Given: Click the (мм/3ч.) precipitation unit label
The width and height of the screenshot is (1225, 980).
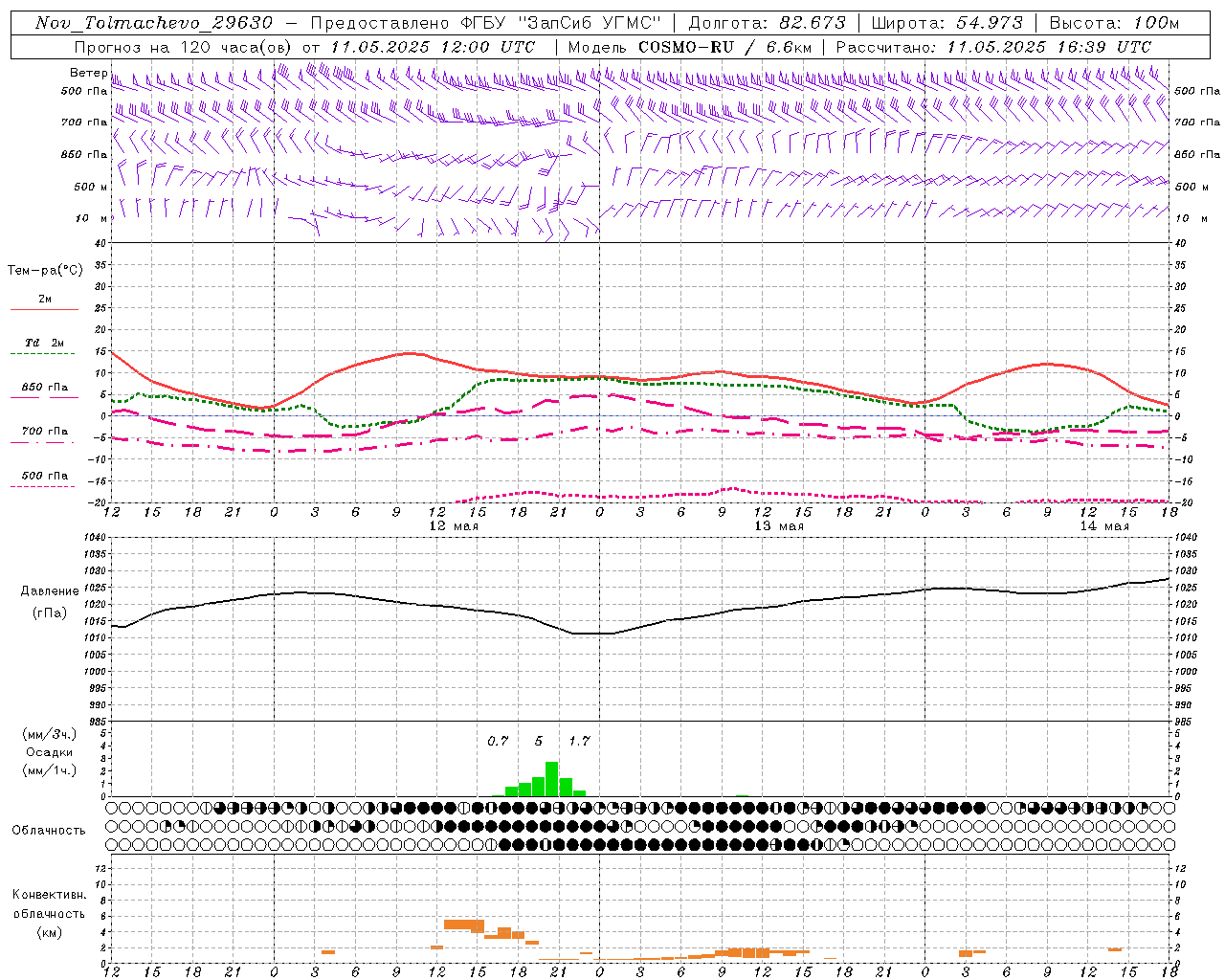Looking at the screenshot, I should [x=49, y=734].
